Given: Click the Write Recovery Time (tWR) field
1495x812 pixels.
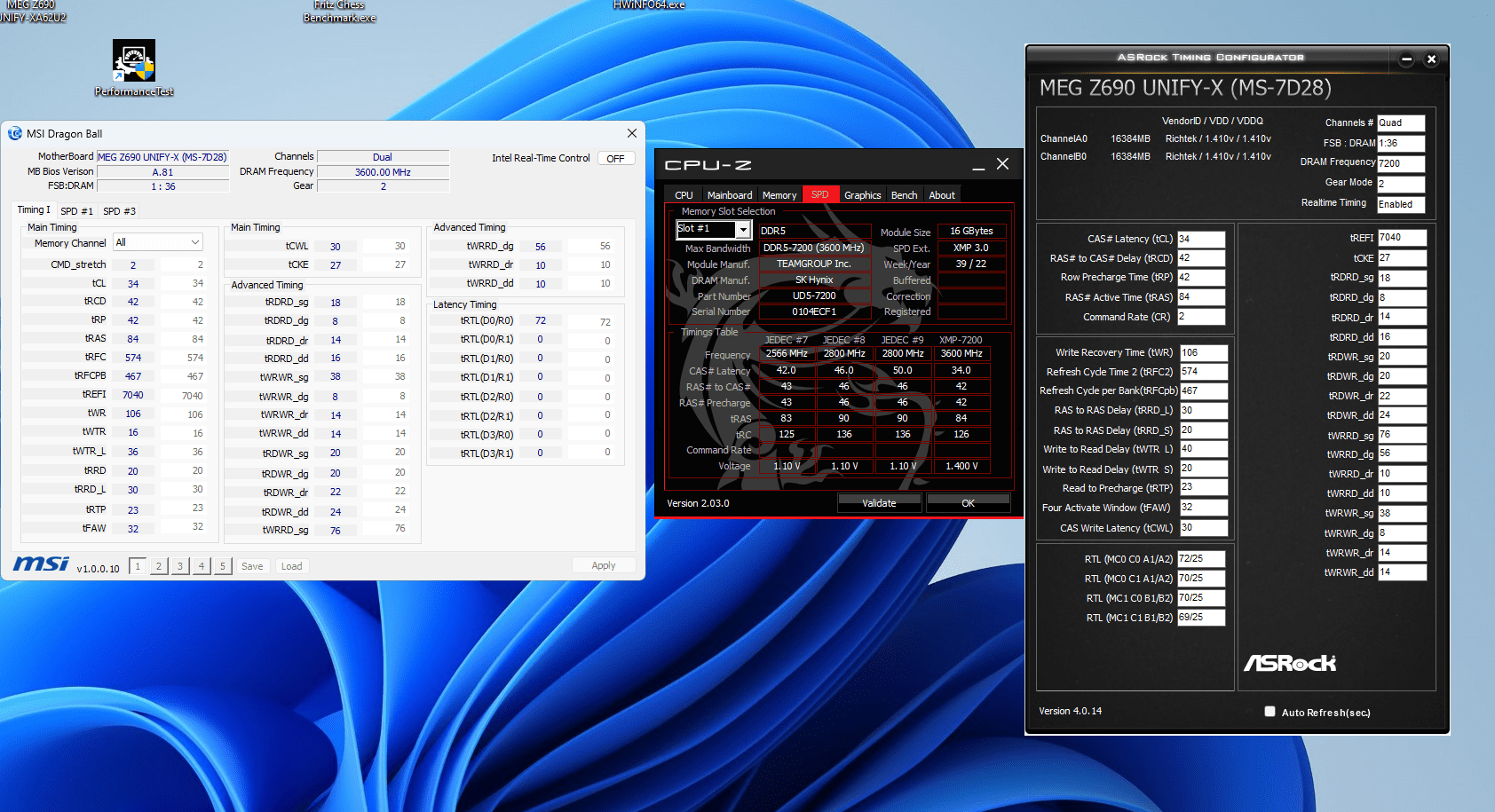Looking at the screenshot, I should click(x=1204, y=352).
